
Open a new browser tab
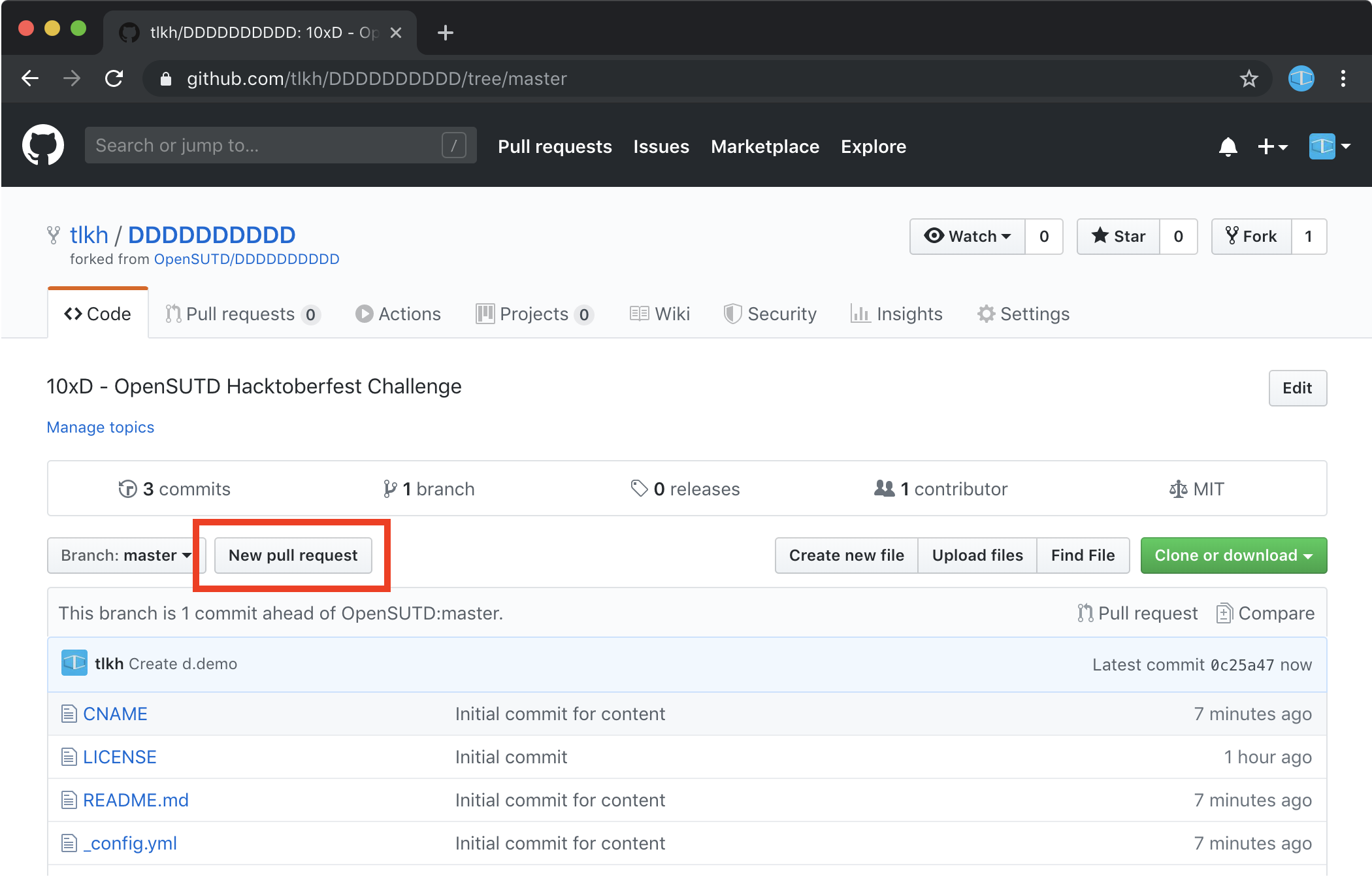(x=445, y=33)
